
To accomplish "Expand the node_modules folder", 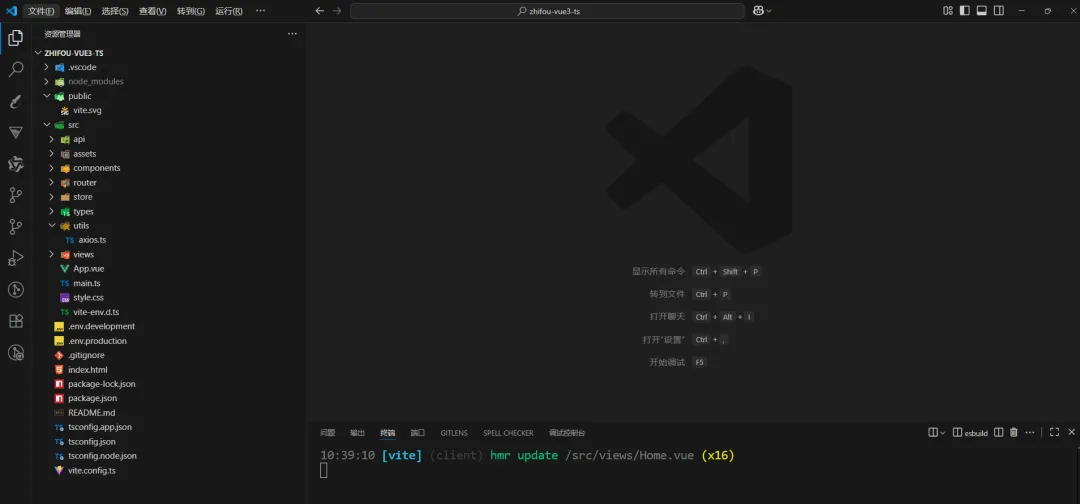I will (x=95, y=81).
